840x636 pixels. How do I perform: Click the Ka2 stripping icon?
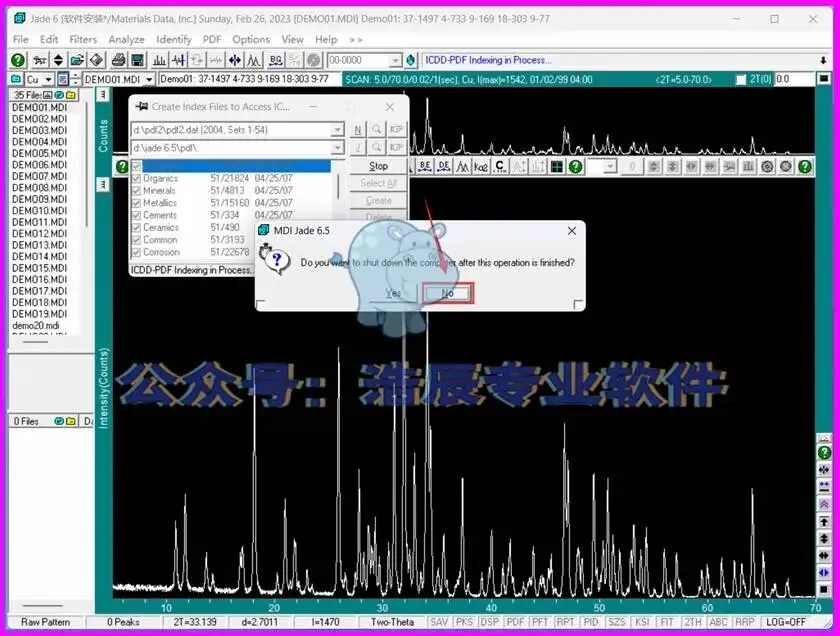click(481, 167)
